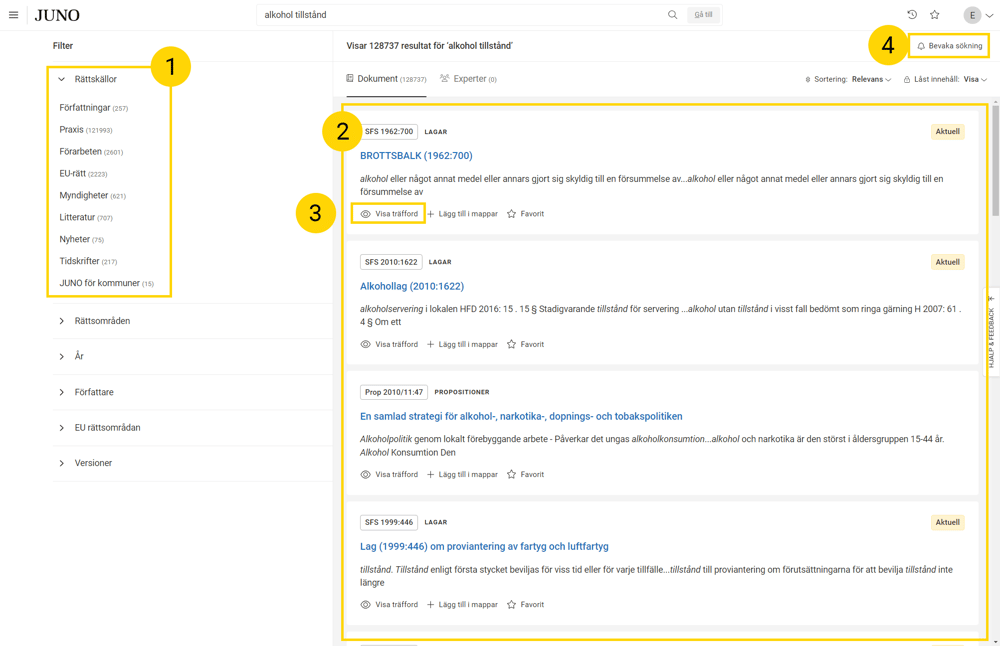
Task: Filter by Myndigheter (621)
Action: [92, 195]
